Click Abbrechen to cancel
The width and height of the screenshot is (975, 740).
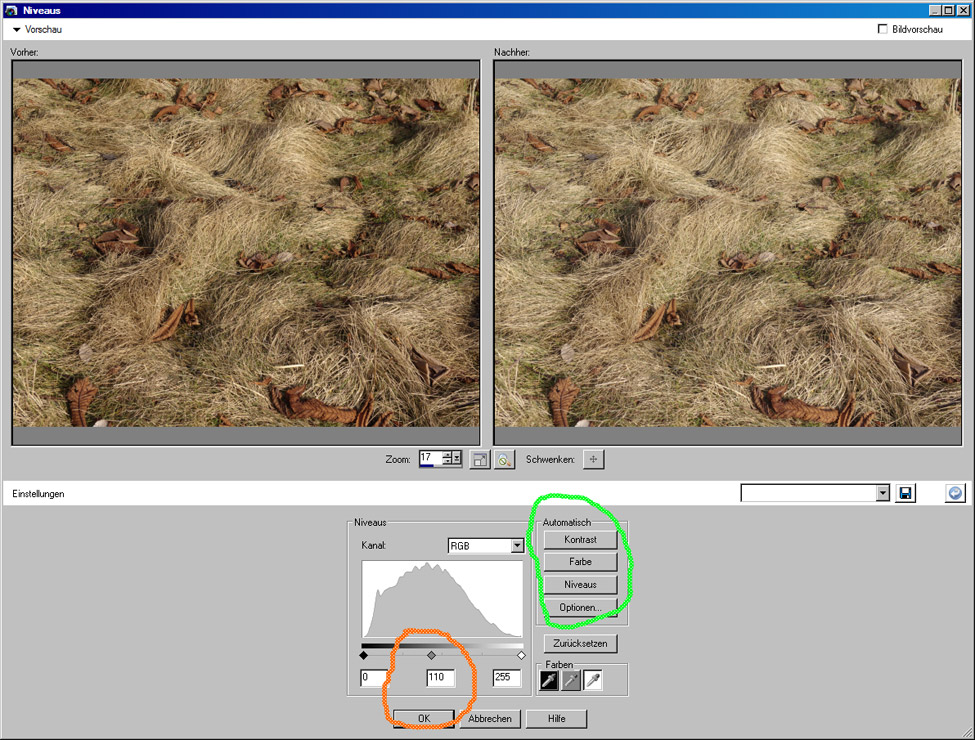[490, 718]
